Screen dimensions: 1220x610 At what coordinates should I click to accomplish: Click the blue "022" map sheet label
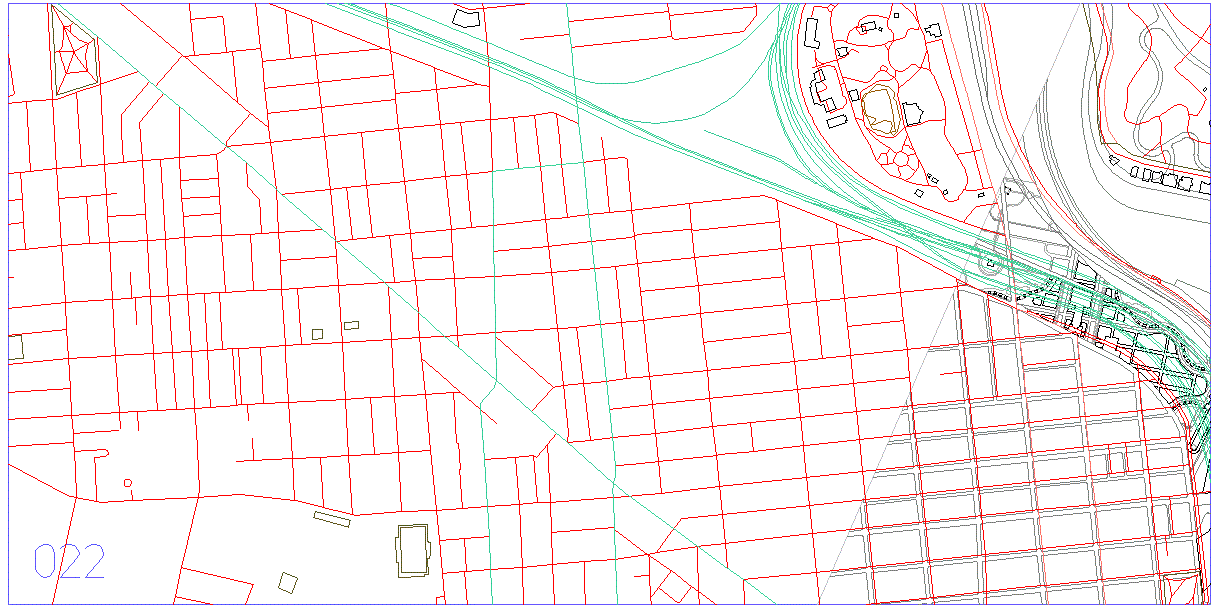70,562
